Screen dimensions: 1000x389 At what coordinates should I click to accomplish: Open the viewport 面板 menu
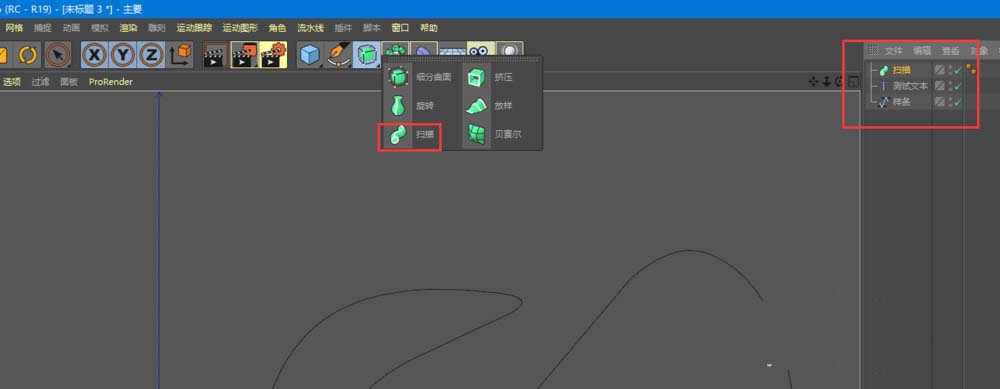pyautogui.click(x=69, y=82)
